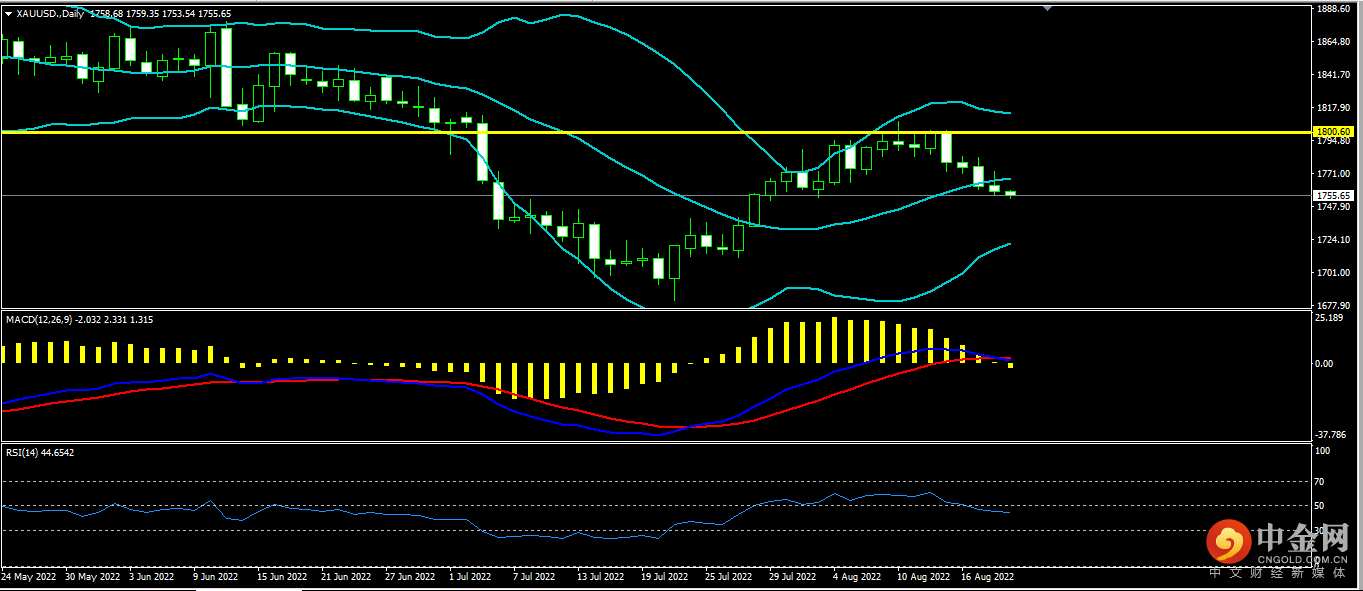Click the 1817.90 price on the axis
Viewport: 1363px width, 591px height.
tap(1335, 108)
